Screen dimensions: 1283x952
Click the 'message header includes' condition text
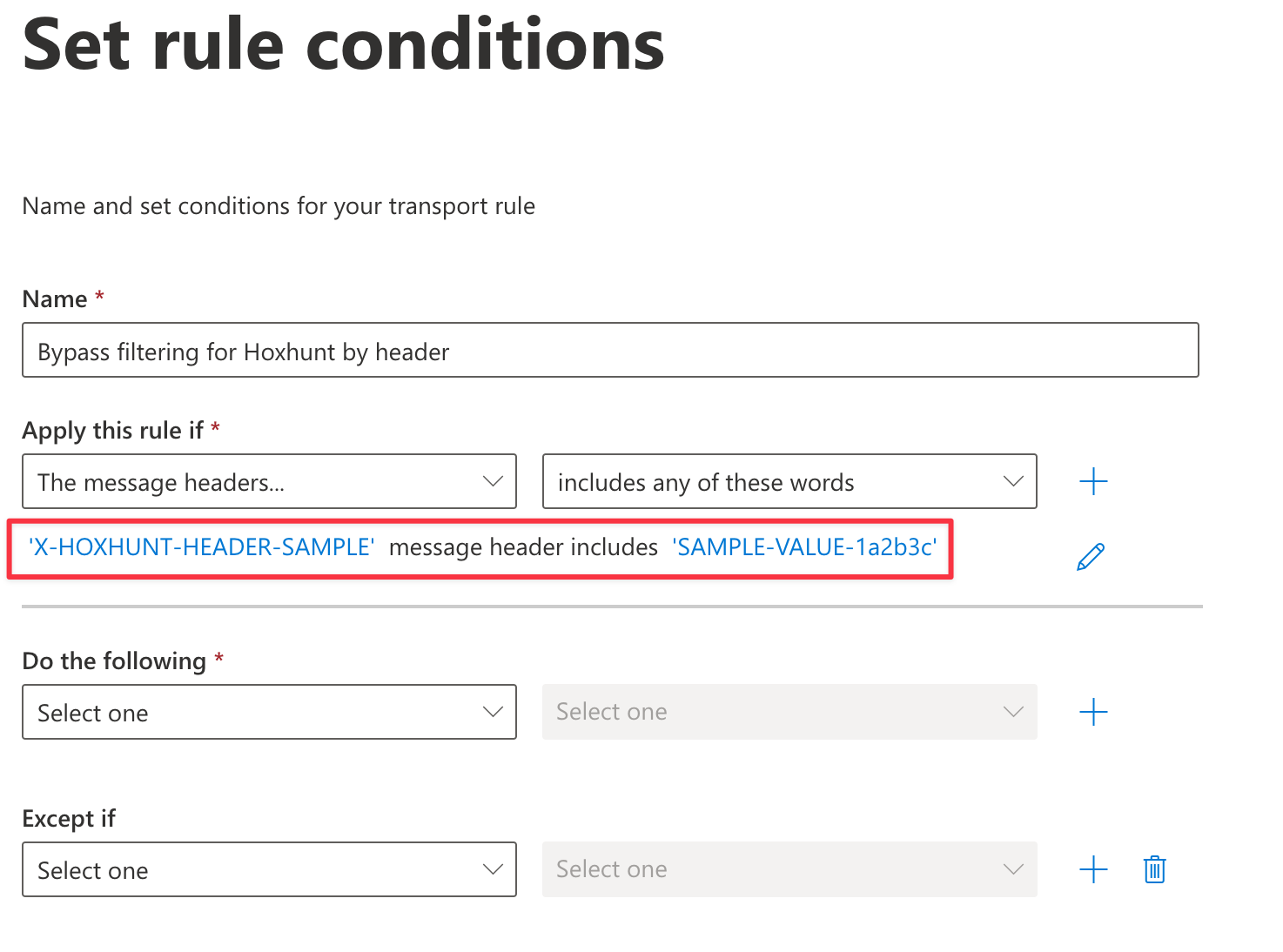(523, 547)
